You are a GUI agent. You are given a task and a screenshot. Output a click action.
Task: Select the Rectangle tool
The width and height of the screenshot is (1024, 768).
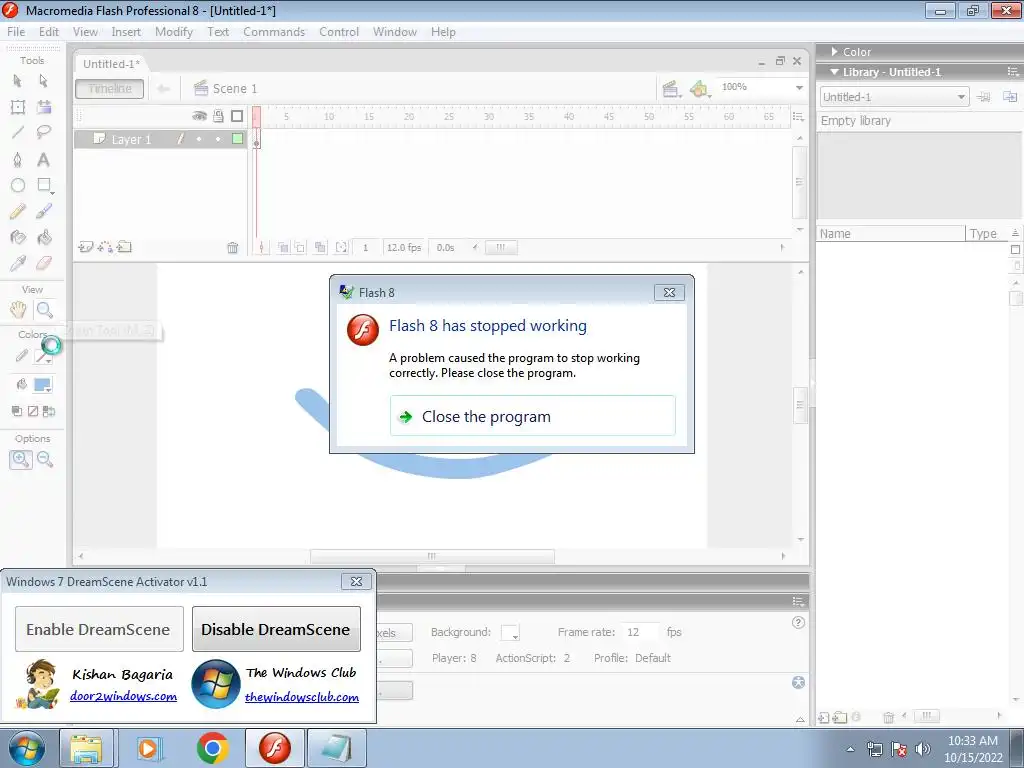pos(44,185)
